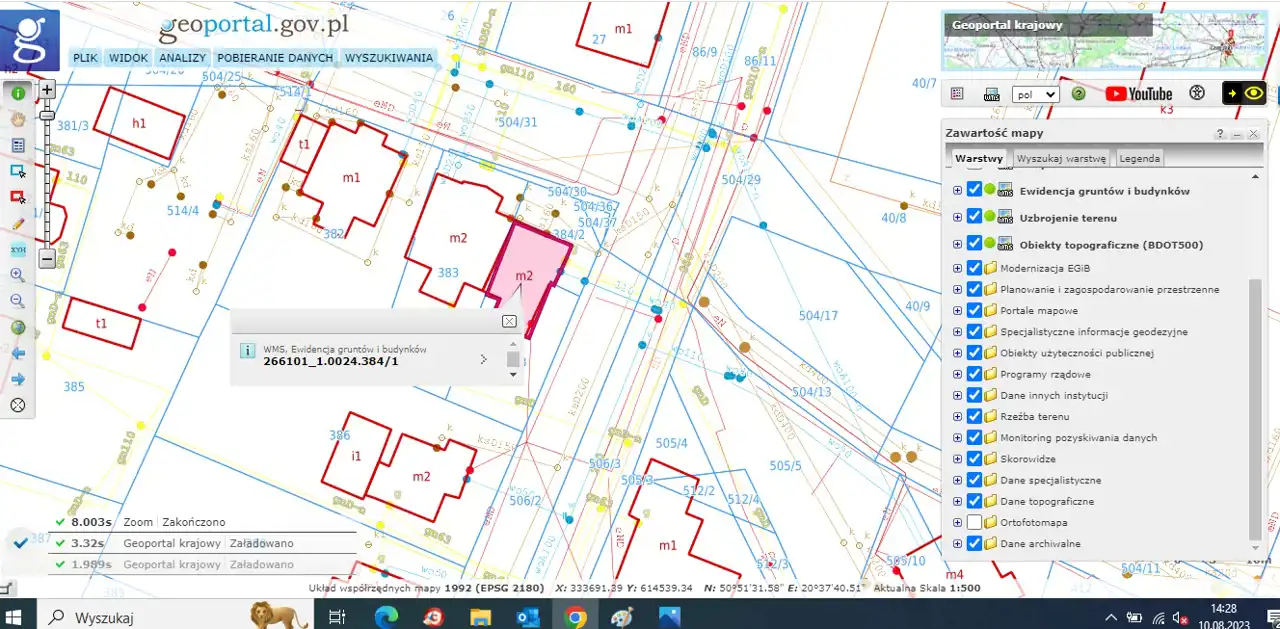The image size is (1280, 629).
Task: Switch to the Legenda tab
Action: (1139, 158)
